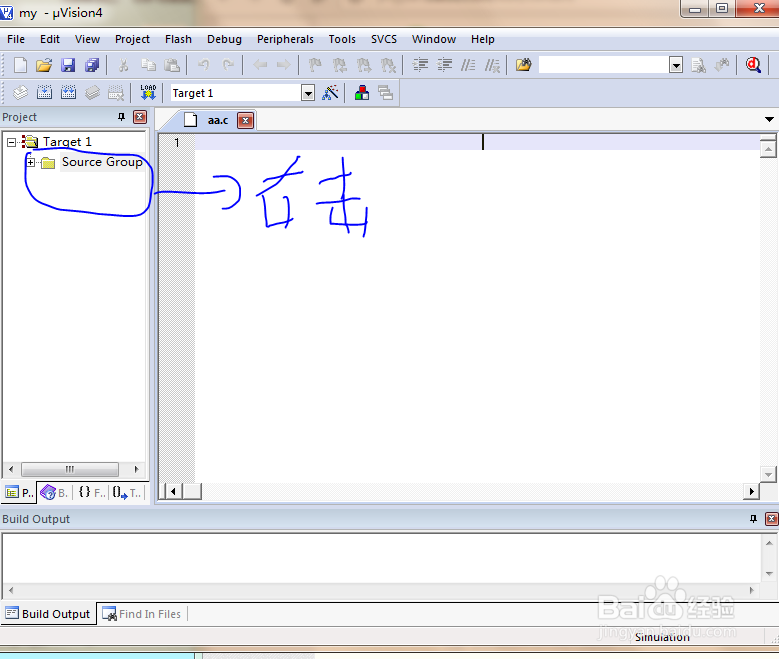Screen dimensions: 779x659
Task: Switch to Build Output tab
Action: 48,614
